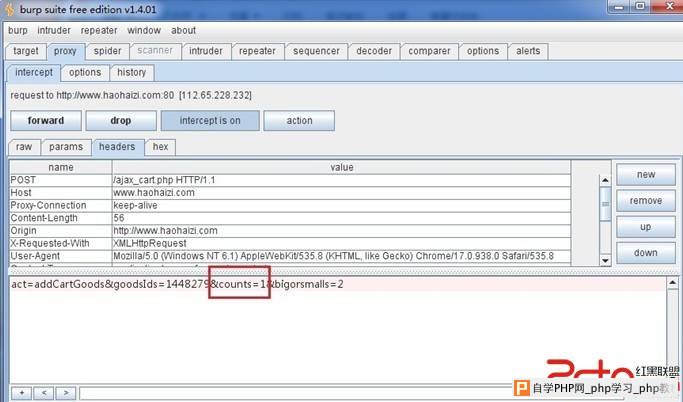Switch to the hex view
683x402 pixels.
click(160, 147)
